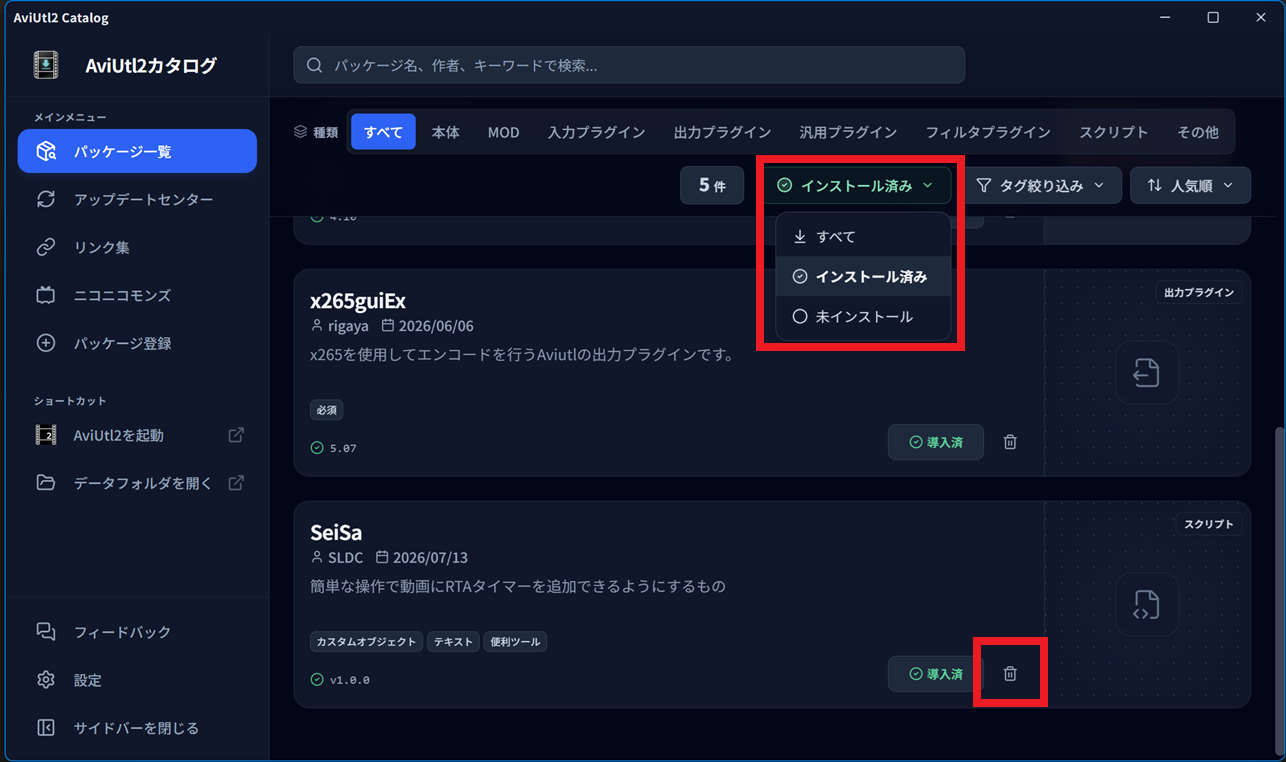Click the 5 件 result count badge
Viewport: 1286px width, 762px height.
[712, 185]
